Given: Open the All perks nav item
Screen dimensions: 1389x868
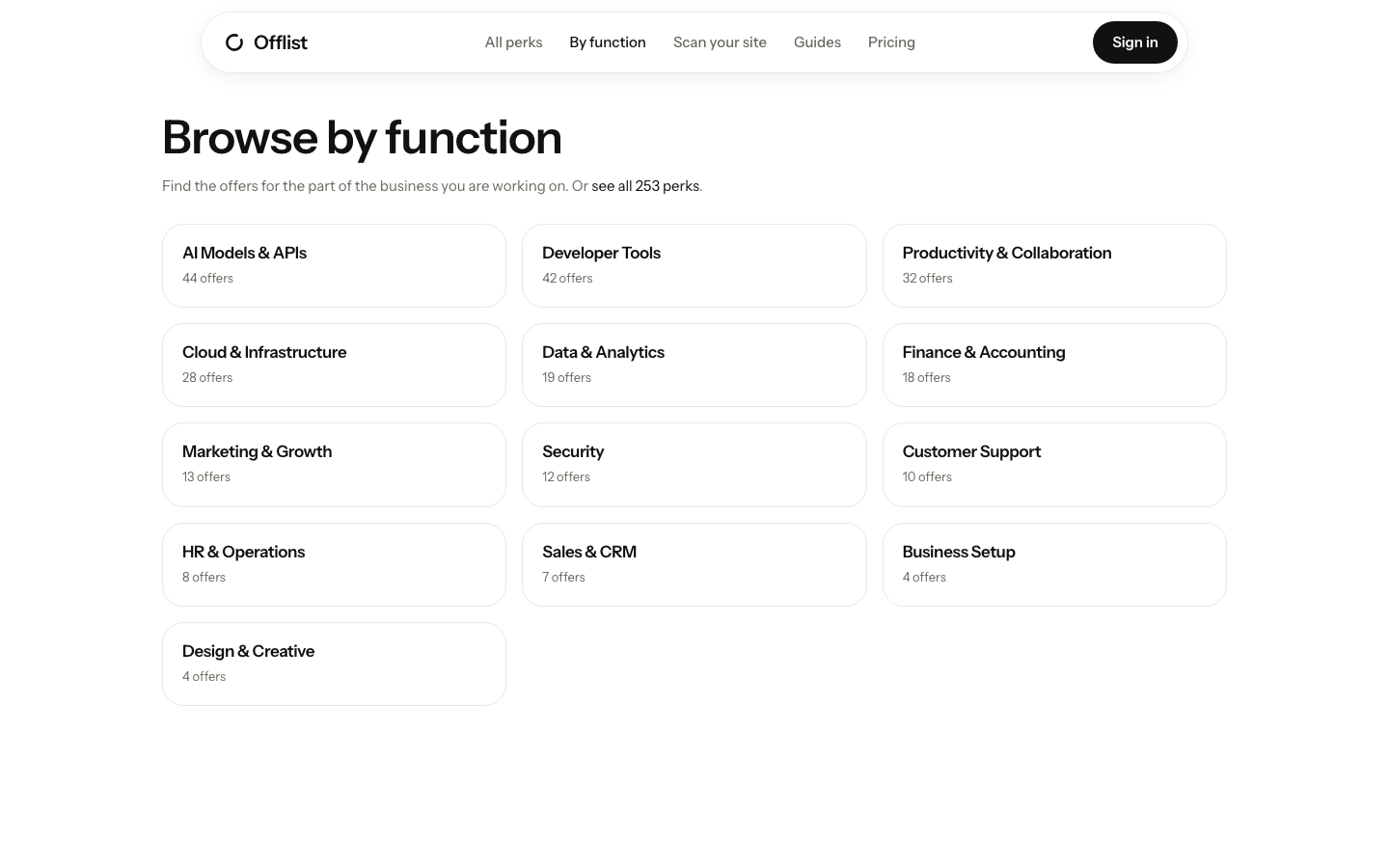Looking at the screenshot, I should (x=513, y=42).
